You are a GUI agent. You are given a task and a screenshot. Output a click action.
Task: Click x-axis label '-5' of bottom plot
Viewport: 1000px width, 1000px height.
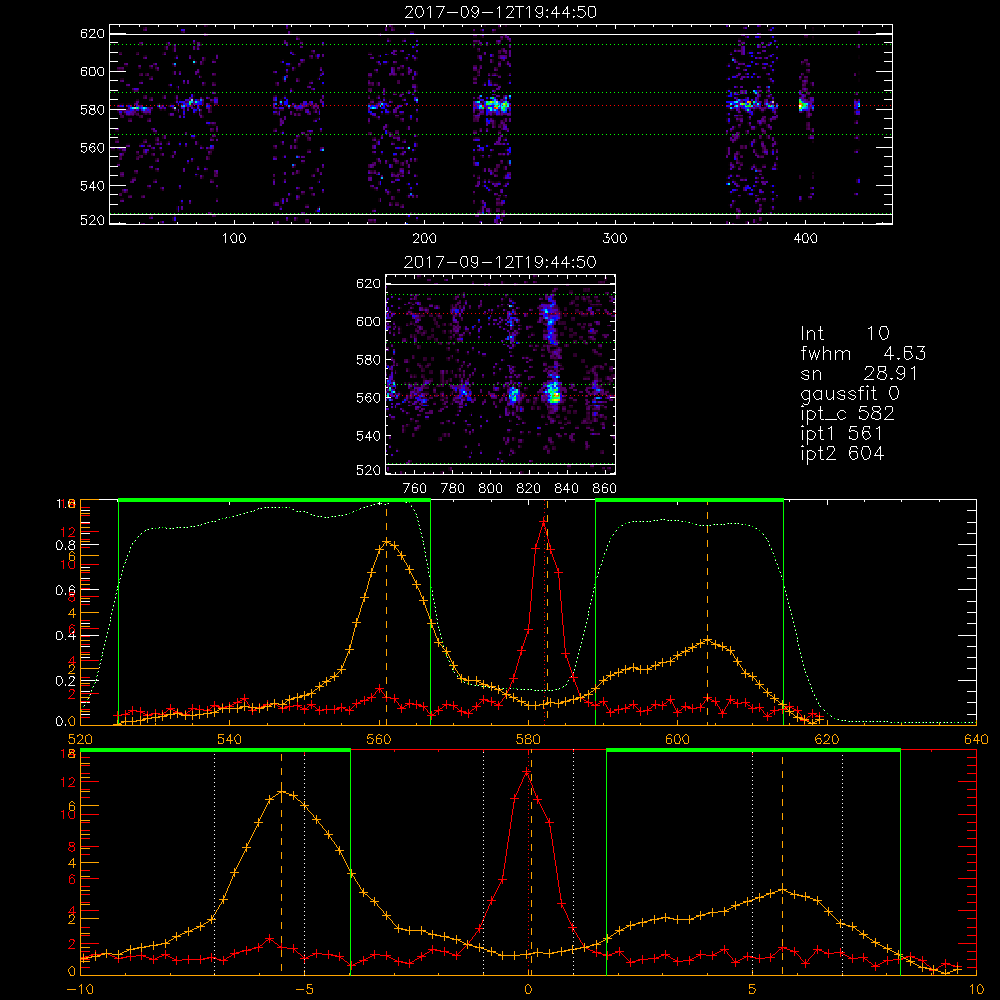click(x=305, y=990)
